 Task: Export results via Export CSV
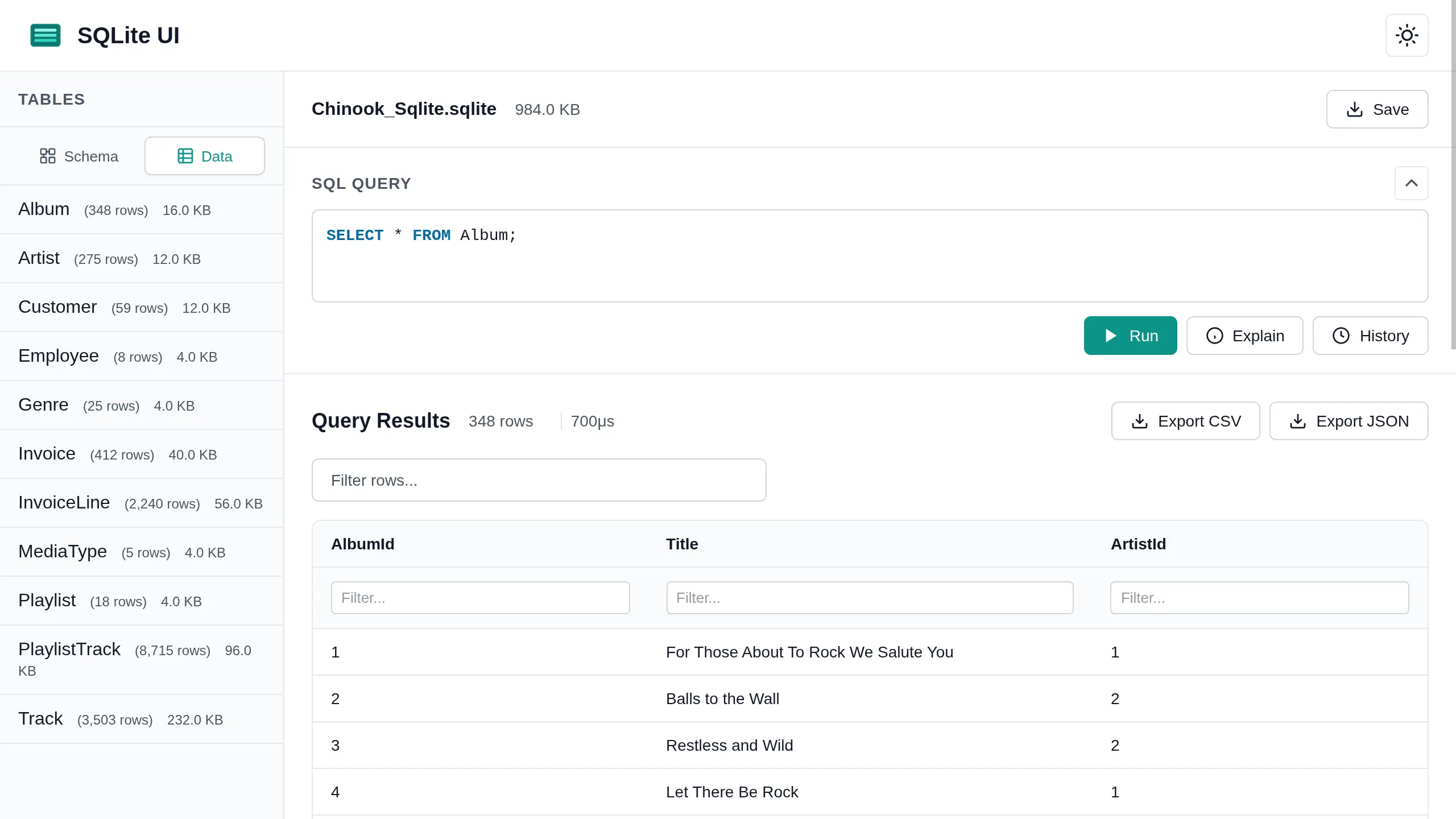point(1185,421)
